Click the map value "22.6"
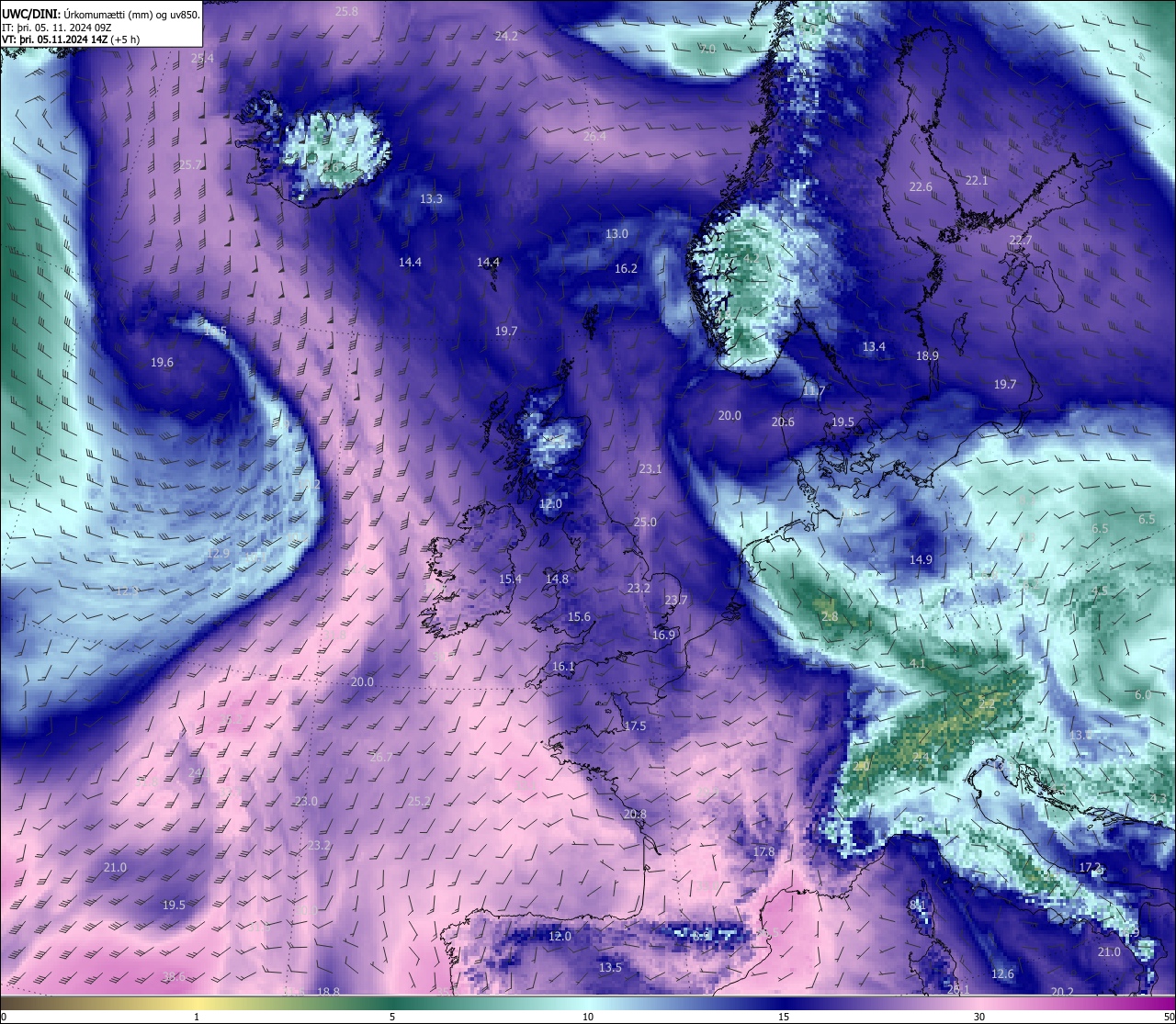The height and width of the screenshot is (1024, 1176). (921, 186)
